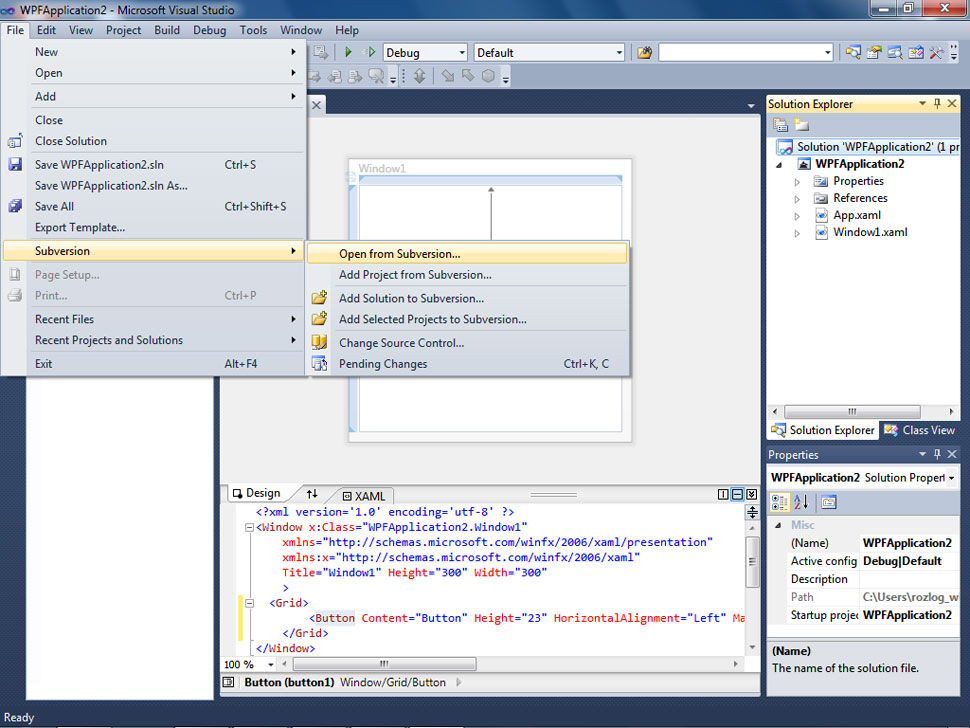Collapse the WPFApplication2 project node

(779, 165)
